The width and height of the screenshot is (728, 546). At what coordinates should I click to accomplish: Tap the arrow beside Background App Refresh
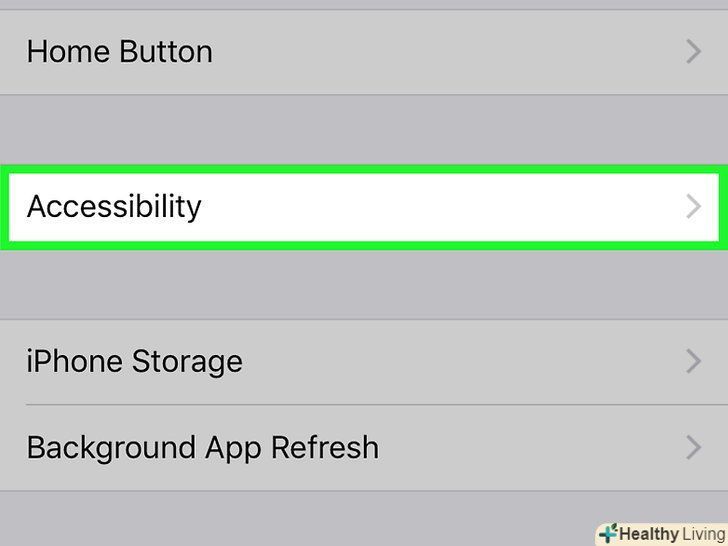[x=694, y=447]
